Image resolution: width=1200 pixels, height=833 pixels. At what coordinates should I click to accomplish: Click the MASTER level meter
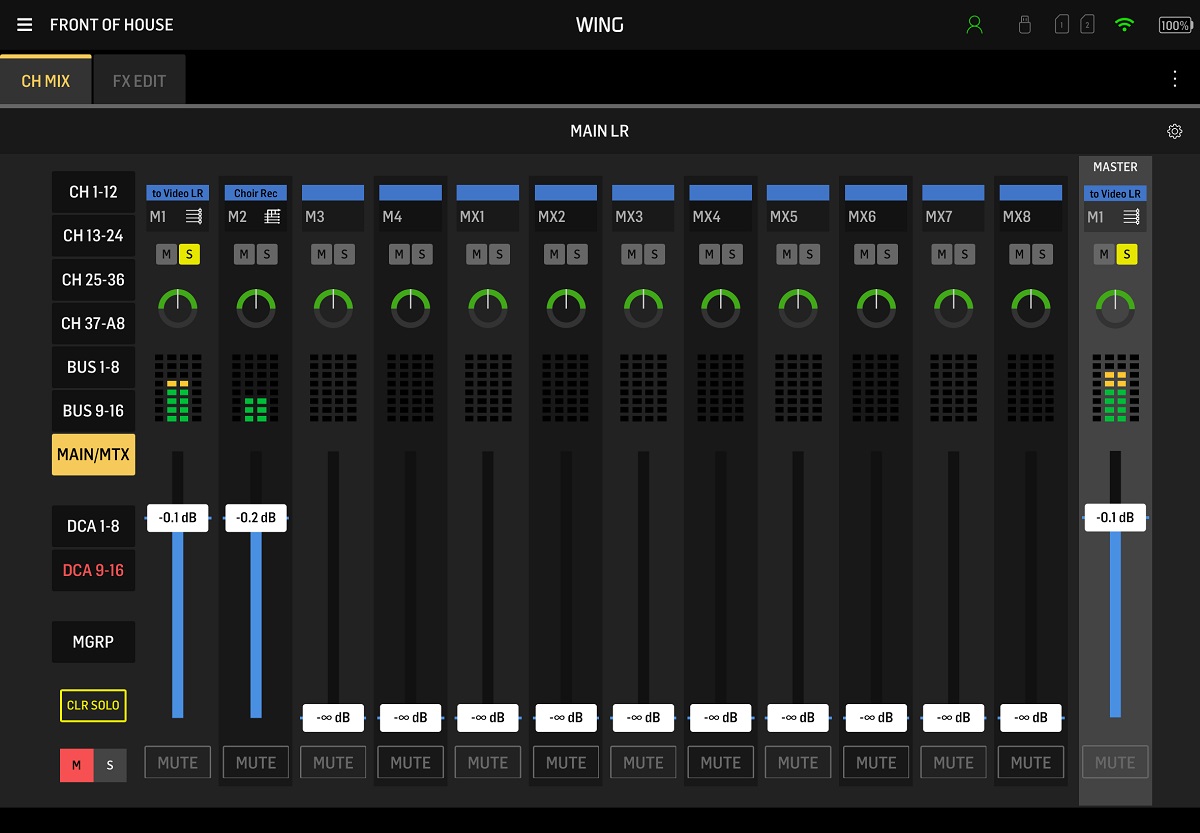1115,388
